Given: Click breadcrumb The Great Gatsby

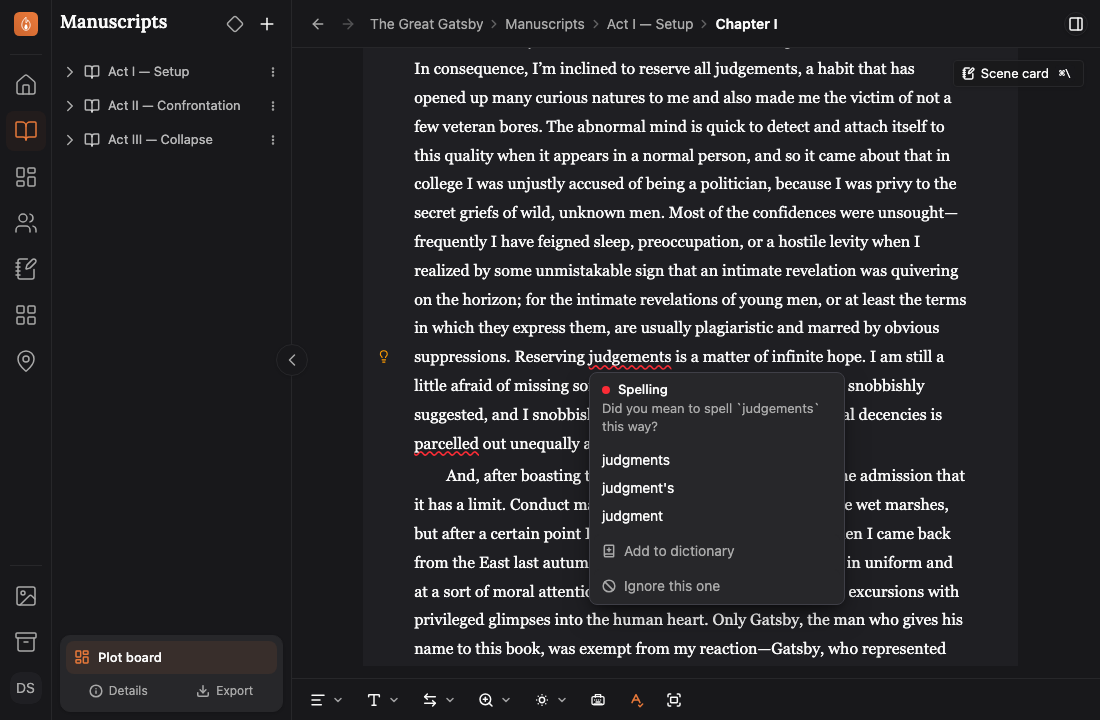Looking at the screenshot, I should point(427,24).
